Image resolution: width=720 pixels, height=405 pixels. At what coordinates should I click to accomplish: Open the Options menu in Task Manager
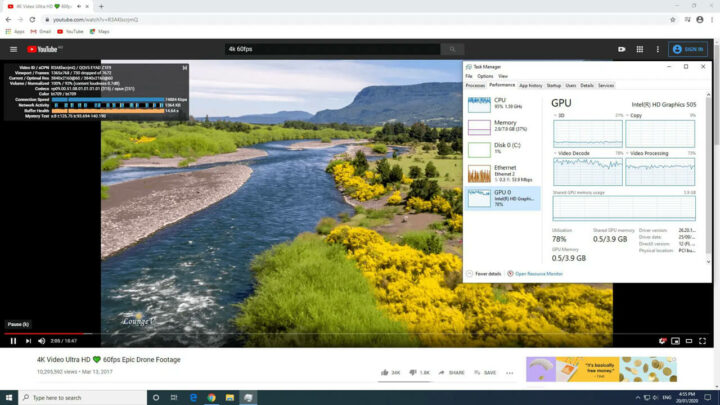coord(485,76)
